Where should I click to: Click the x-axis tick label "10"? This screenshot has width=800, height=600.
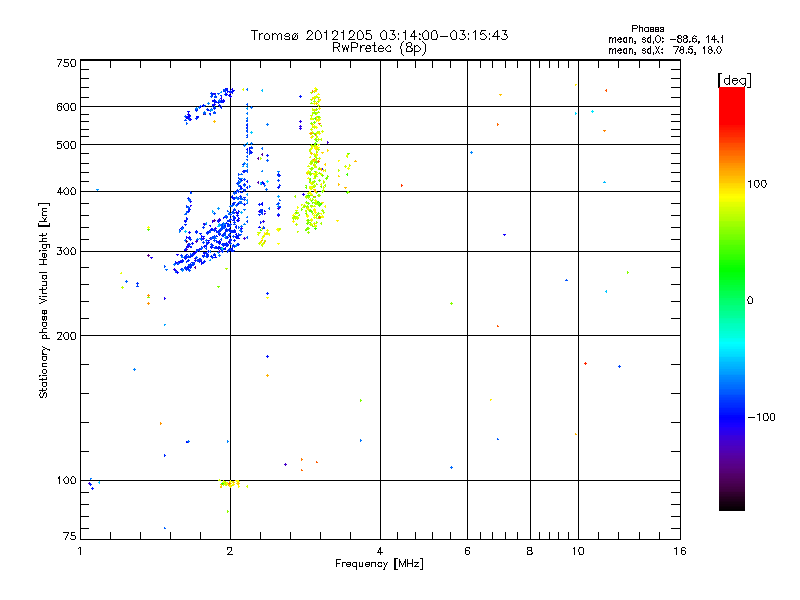click(578, 551)
